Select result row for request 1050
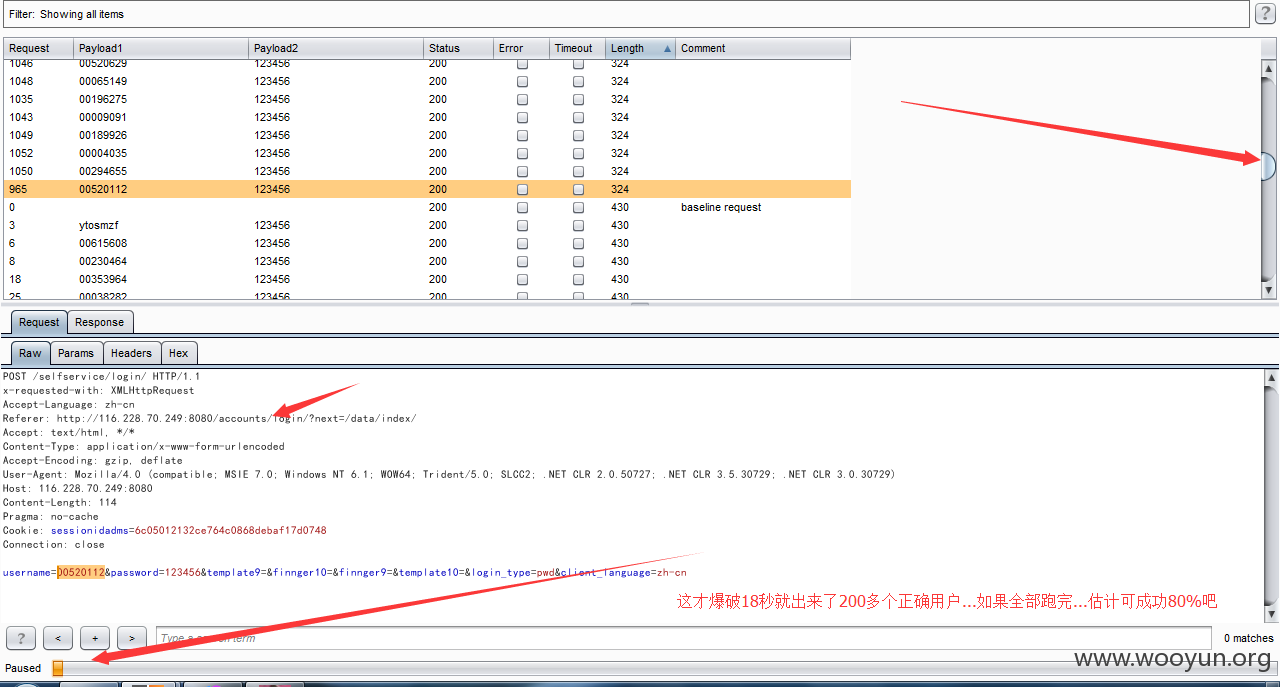1280x687 pixels. pyautogui.click(x=427, y=171)
